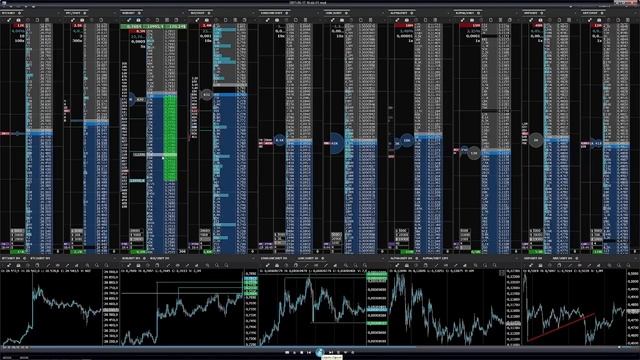
Task: Click replay progress bar above playback controls
Action: pos(320,347)
